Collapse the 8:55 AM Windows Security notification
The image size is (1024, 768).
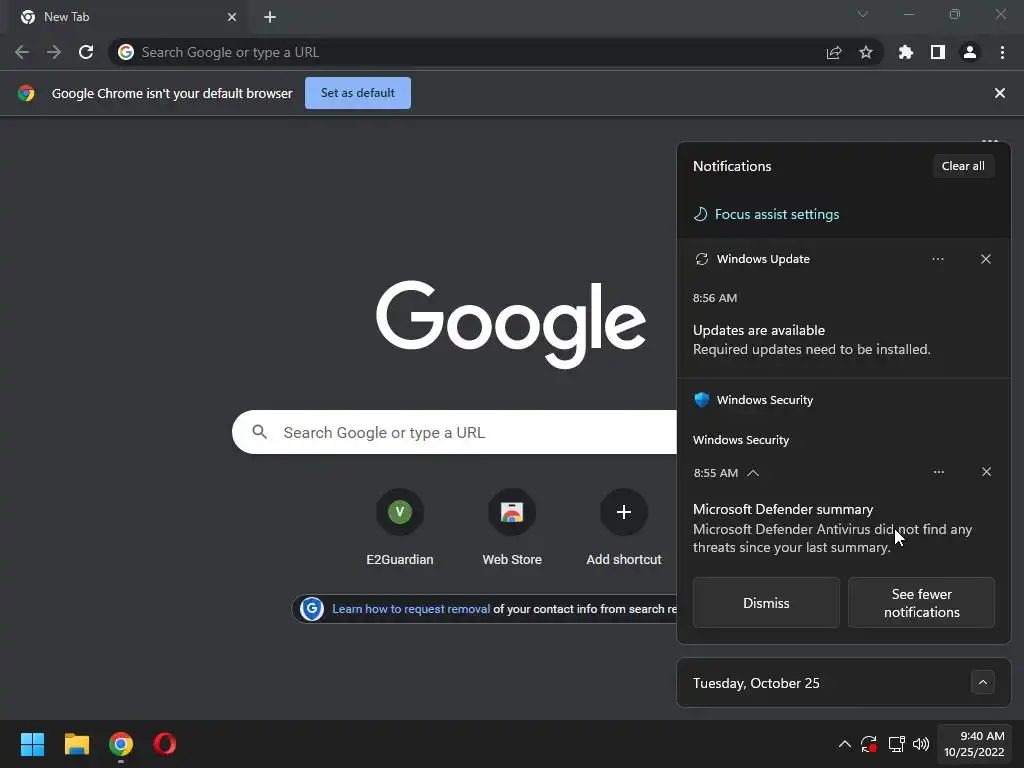(x=753, y=473)
